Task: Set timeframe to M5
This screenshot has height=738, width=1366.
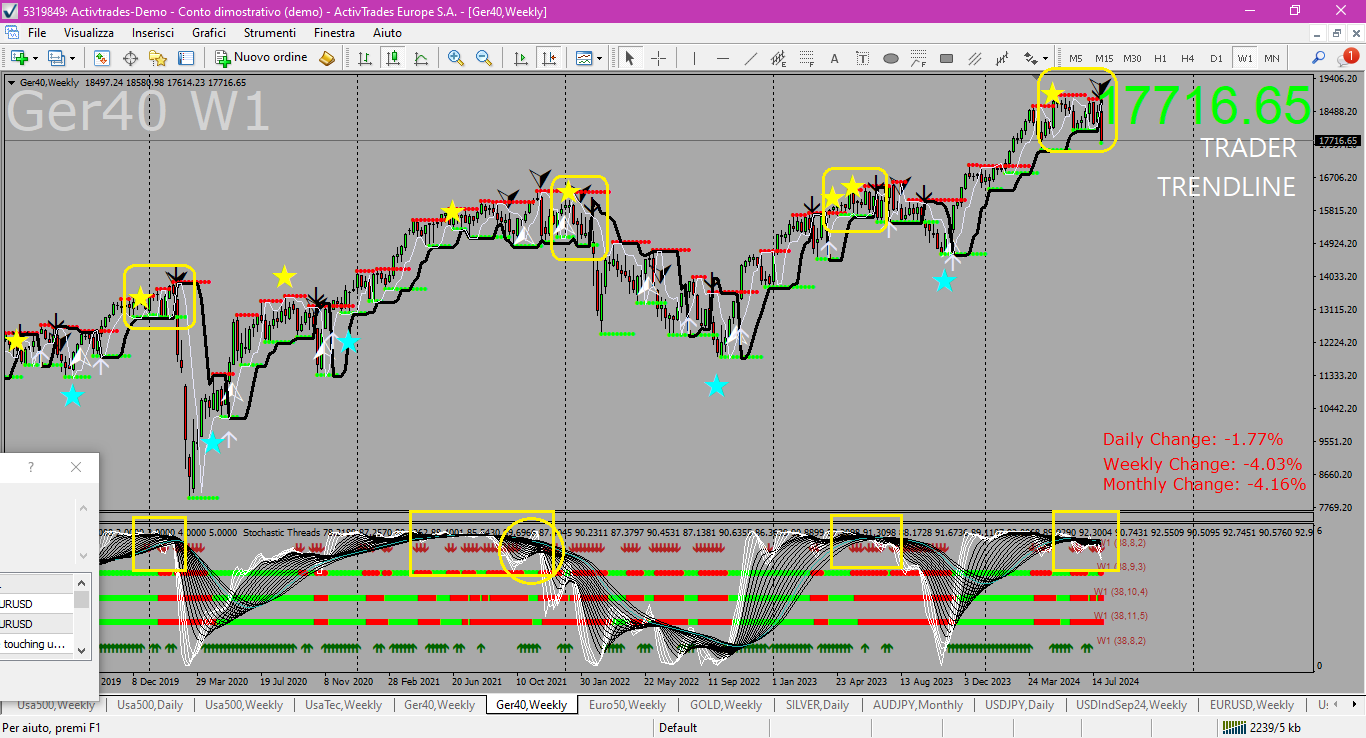Action: pyautogui.click(x=1076, y=58)
